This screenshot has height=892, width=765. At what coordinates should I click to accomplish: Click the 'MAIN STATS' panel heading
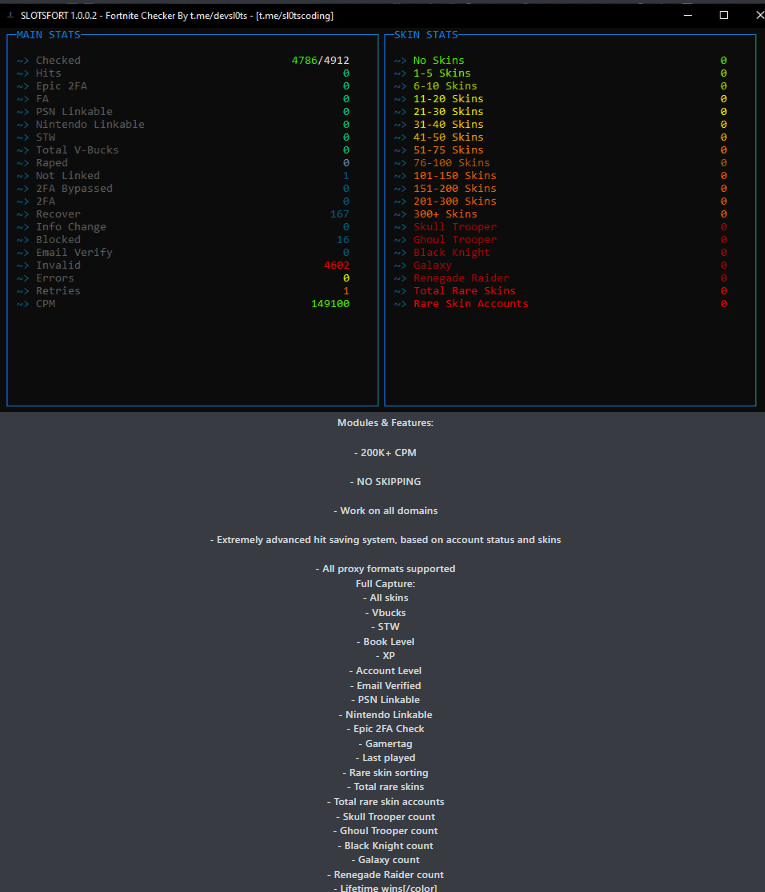(48, 35)
